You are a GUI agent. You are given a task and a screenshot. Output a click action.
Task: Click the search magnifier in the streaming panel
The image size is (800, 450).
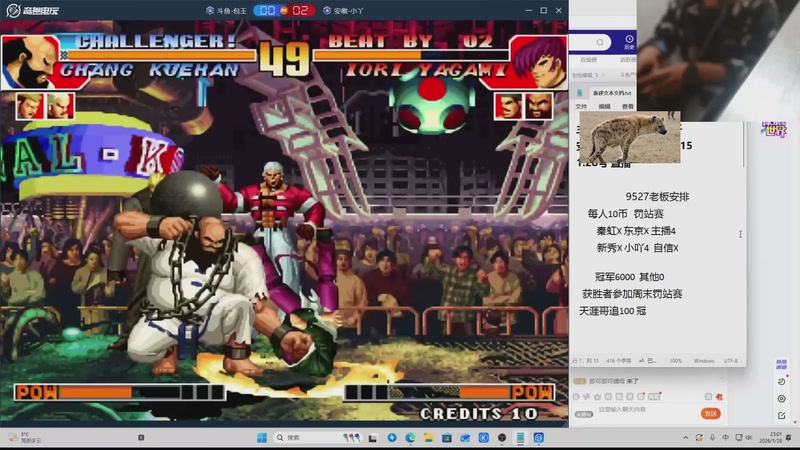(600, 42)
